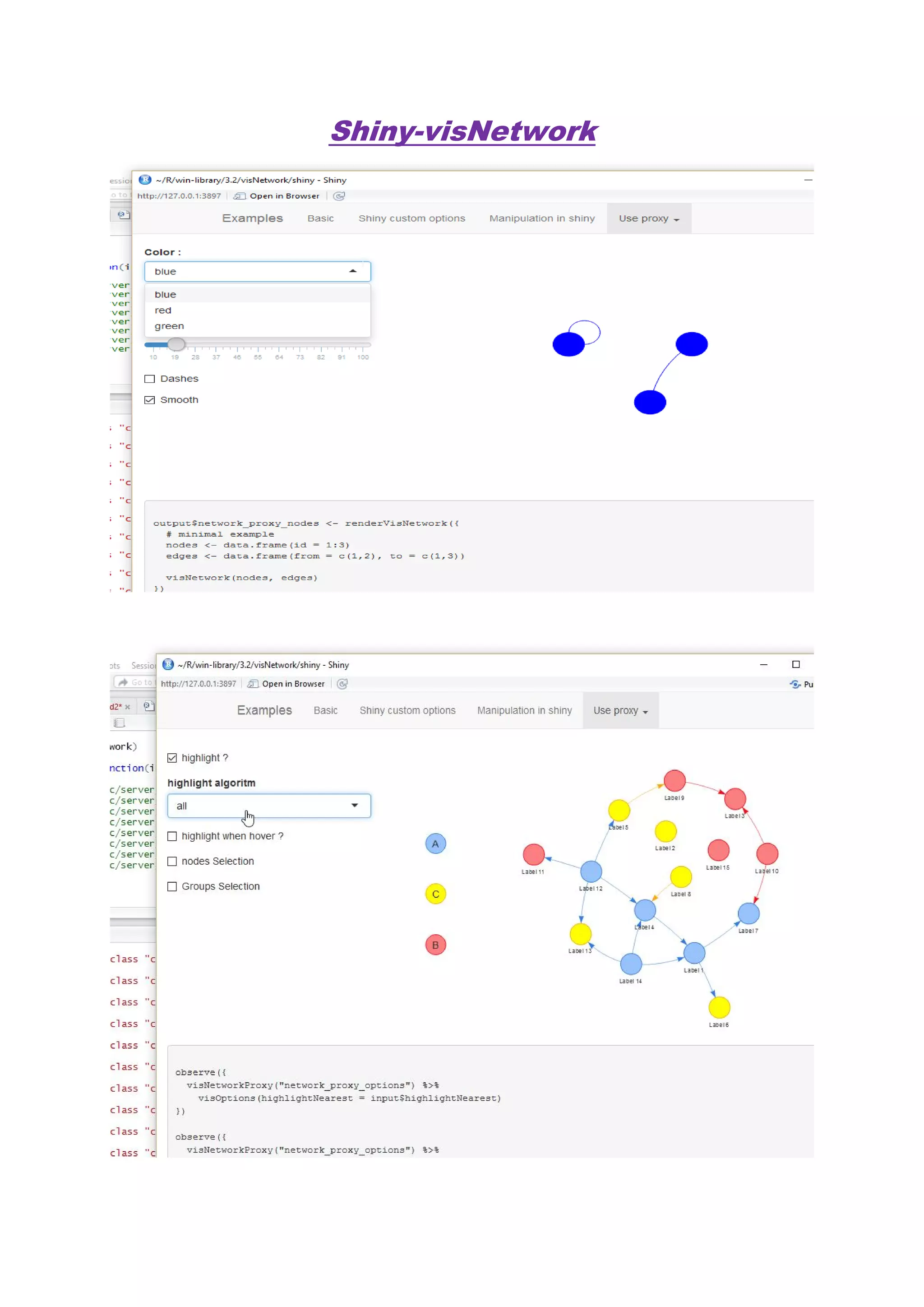Click the Publish icon in the highlight example window
This screenshot has width=924, height=1307.
coord(795,684)
